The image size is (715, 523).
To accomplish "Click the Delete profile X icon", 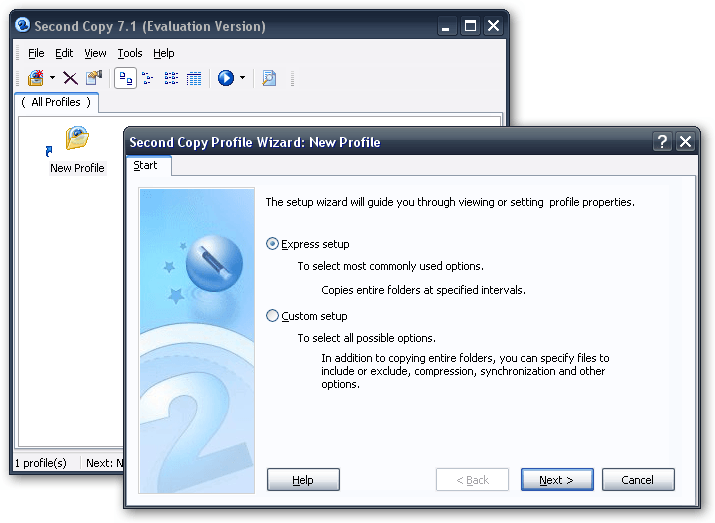I will click(70, 78).
